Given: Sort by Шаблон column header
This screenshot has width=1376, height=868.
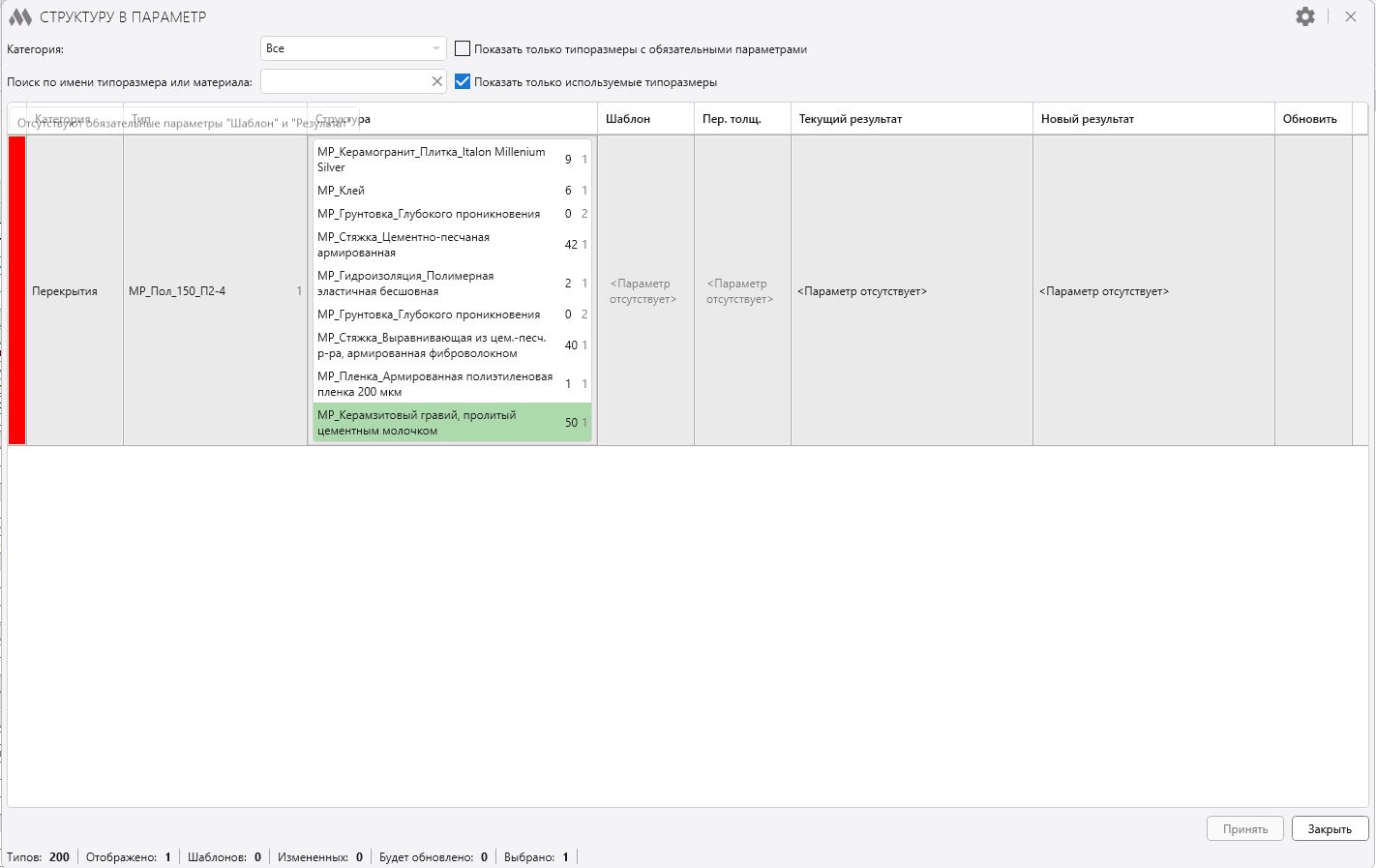Looking at the screenshot, I should tap(628, 119).
